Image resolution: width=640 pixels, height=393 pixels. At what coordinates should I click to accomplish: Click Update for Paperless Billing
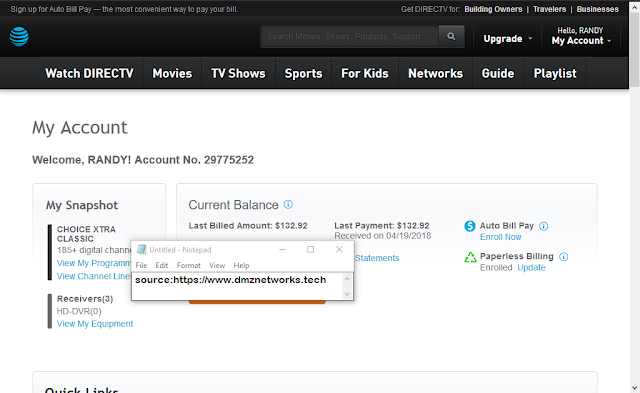coord(531,268)
